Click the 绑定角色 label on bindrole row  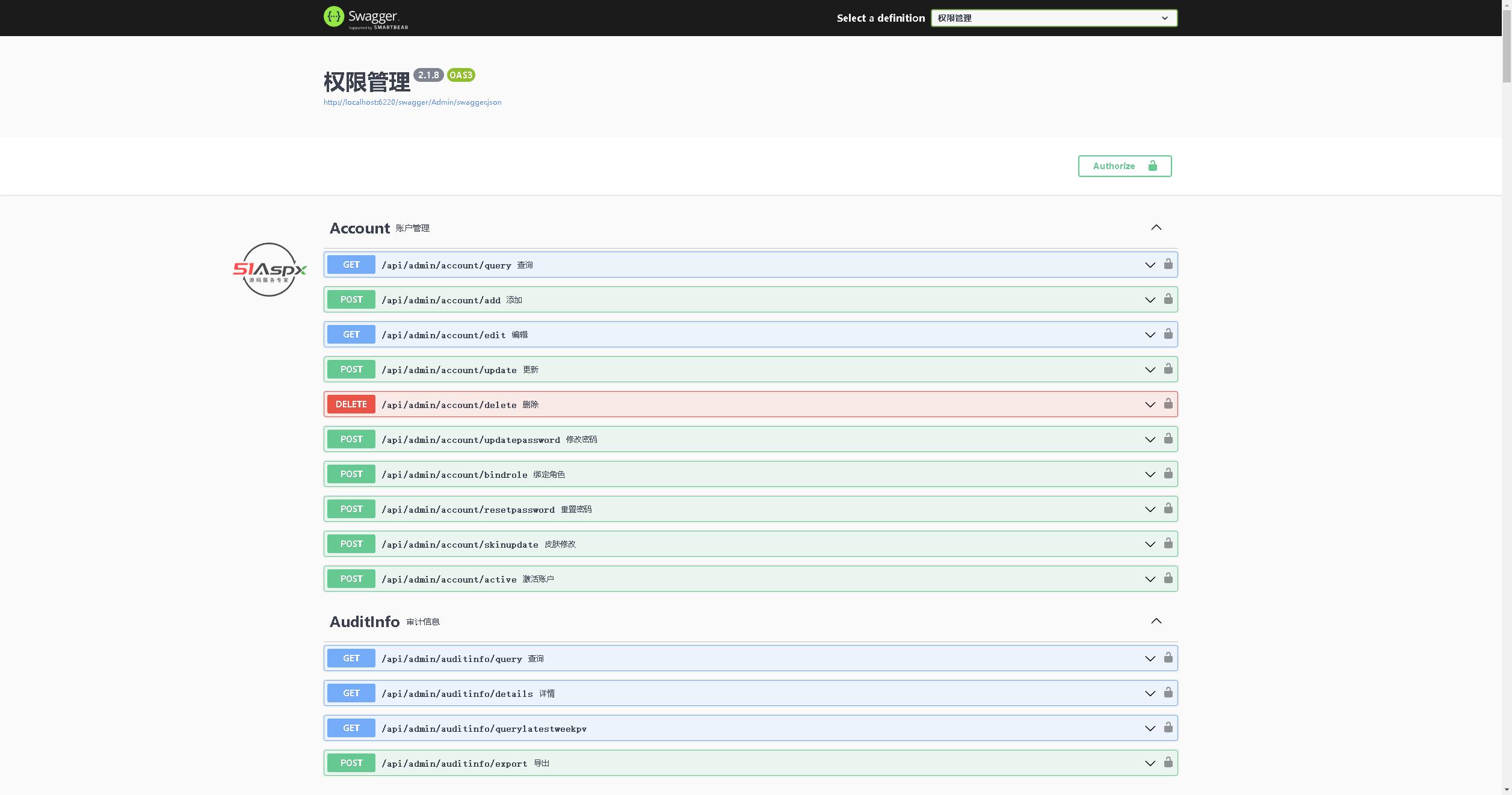(x=549, y=474)
